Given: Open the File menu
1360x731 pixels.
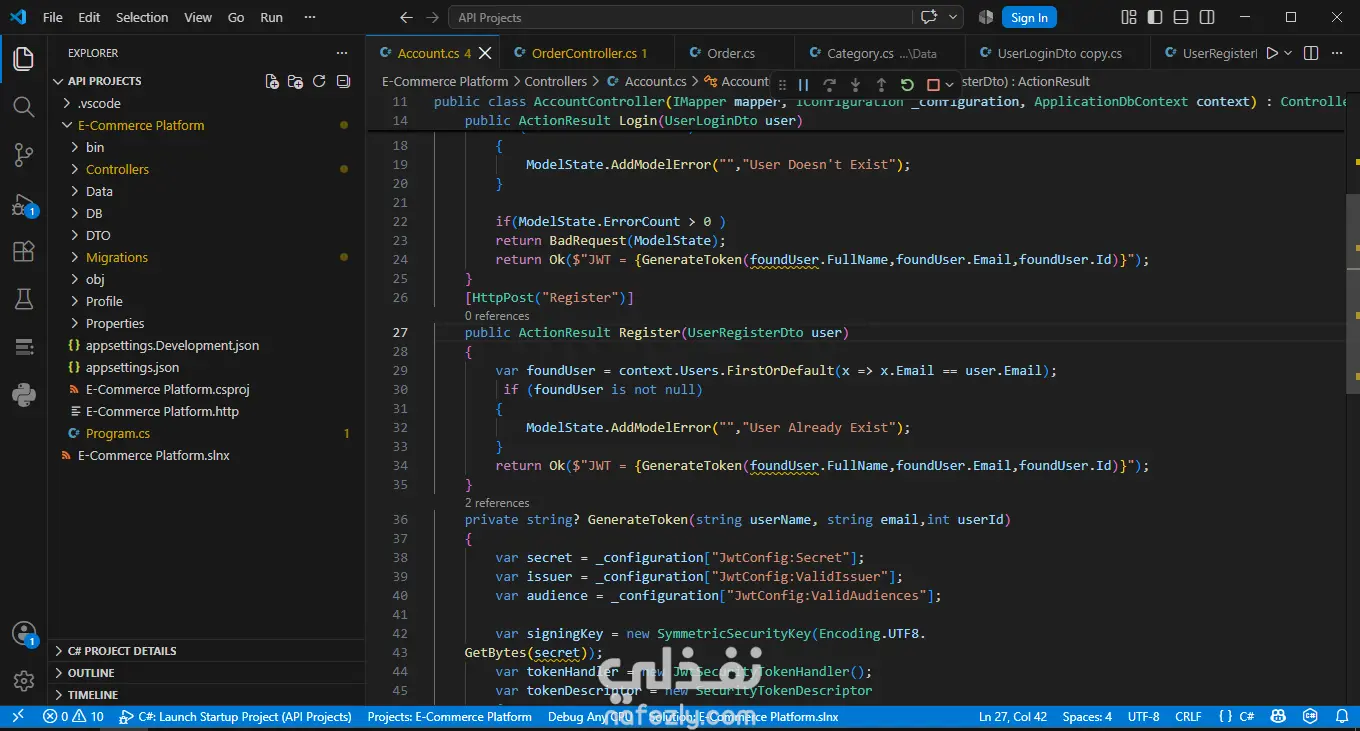Looking at the screenshot, I should (x=53, y=17).
